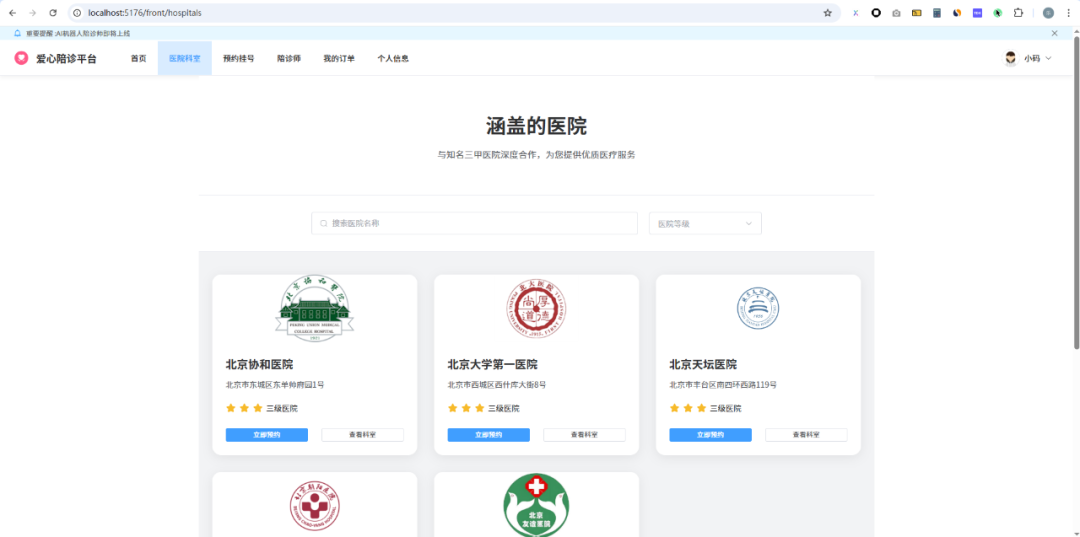
Task: Click the browser address bar URL
Action: pyautogui.click(x=145, y=13)
